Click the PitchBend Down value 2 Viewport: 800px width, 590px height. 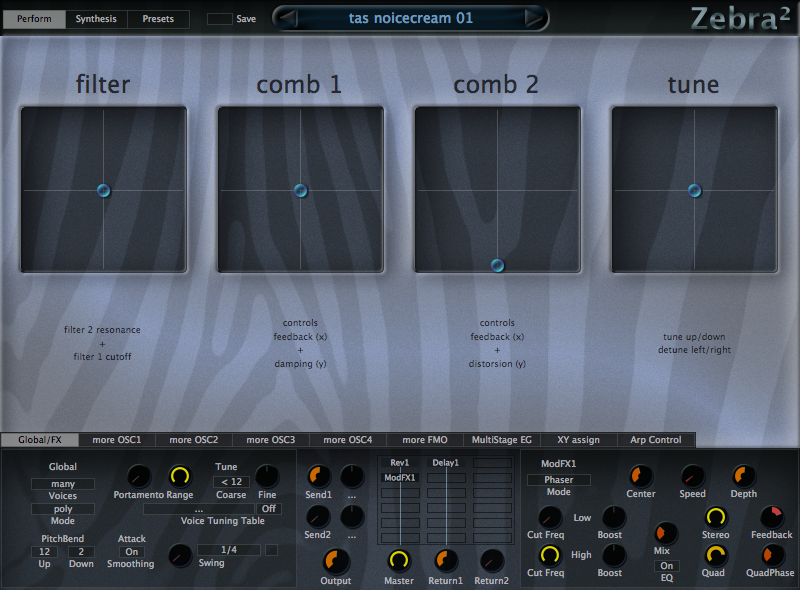pos(81,552)
